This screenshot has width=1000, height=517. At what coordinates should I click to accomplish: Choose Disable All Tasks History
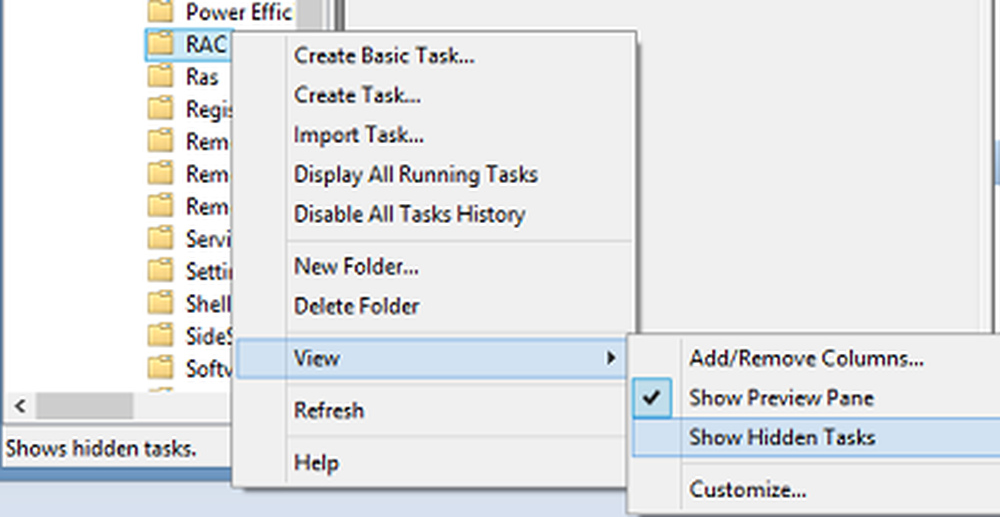(409, 214)
